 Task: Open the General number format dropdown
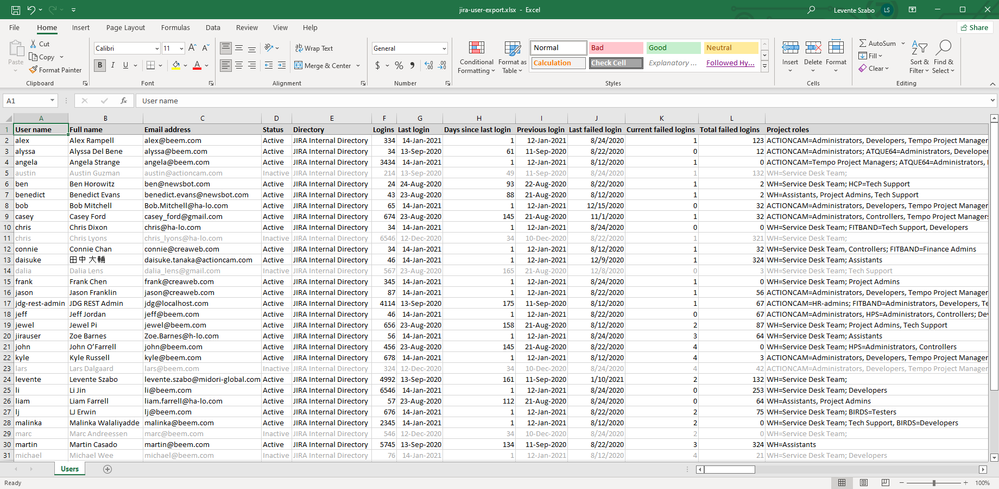443,48
